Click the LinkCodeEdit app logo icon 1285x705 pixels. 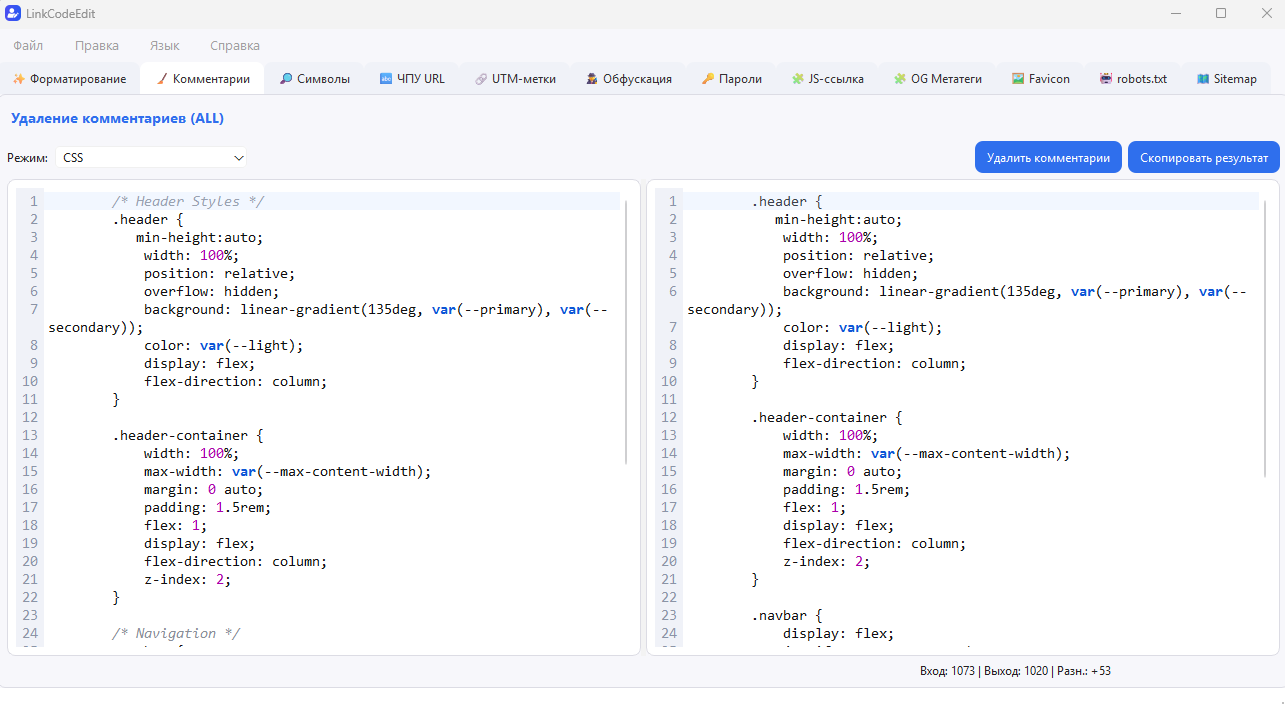click(x=13, y=13)
